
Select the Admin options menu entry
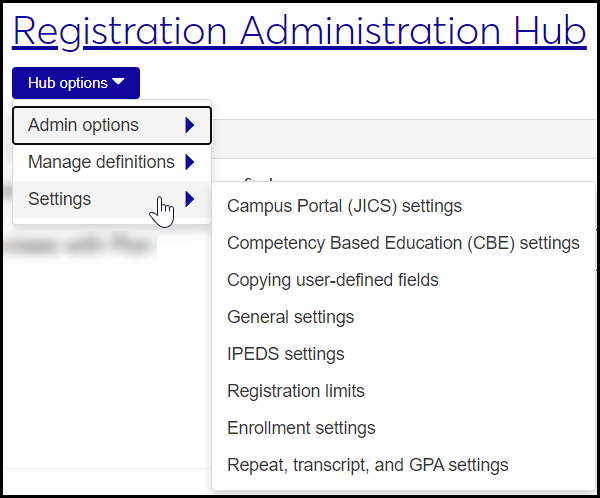coord(84,126)
